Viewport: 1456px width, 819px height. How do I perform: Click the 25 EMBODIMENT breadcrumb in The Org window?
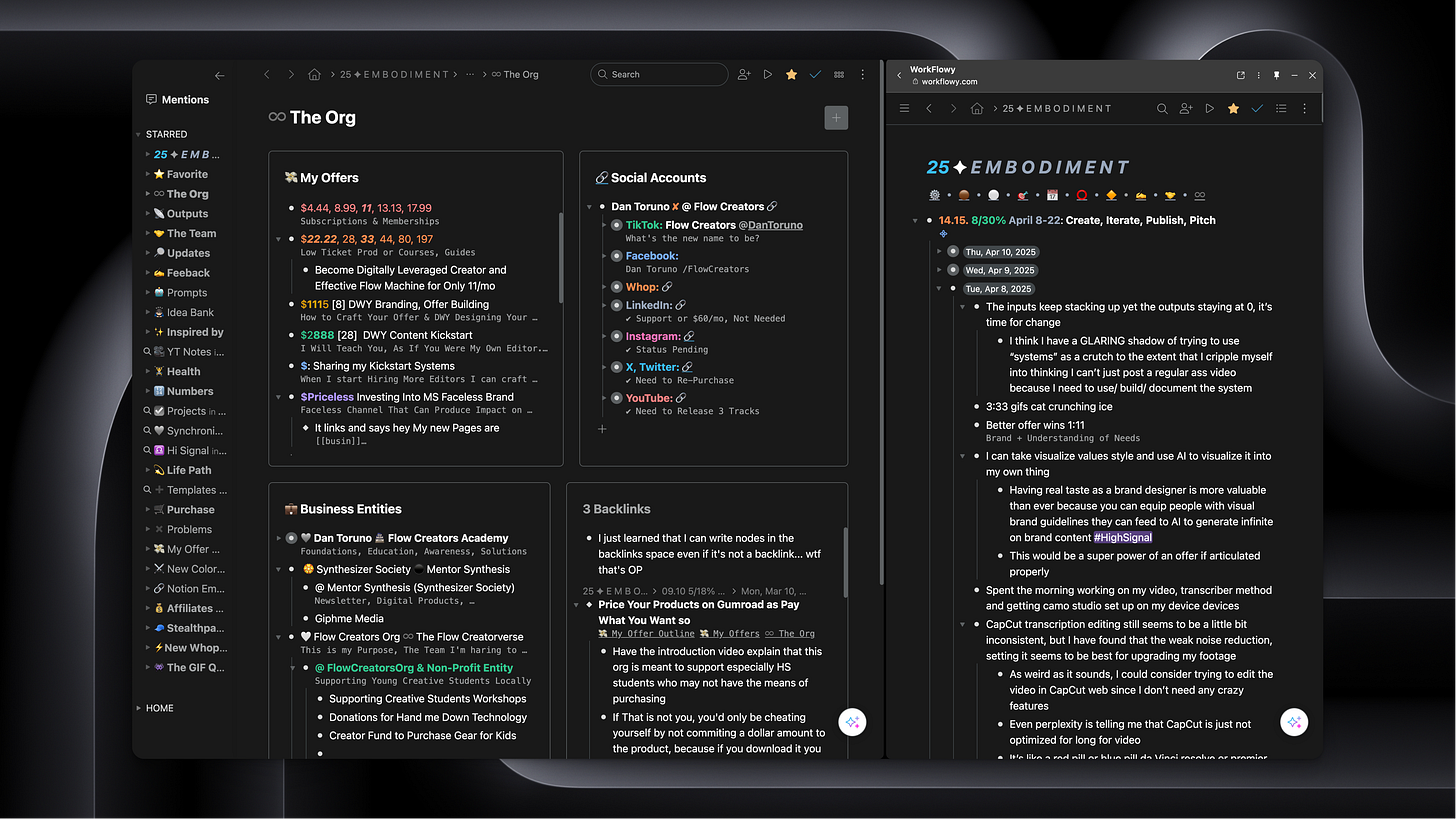(x=394, y=74)
